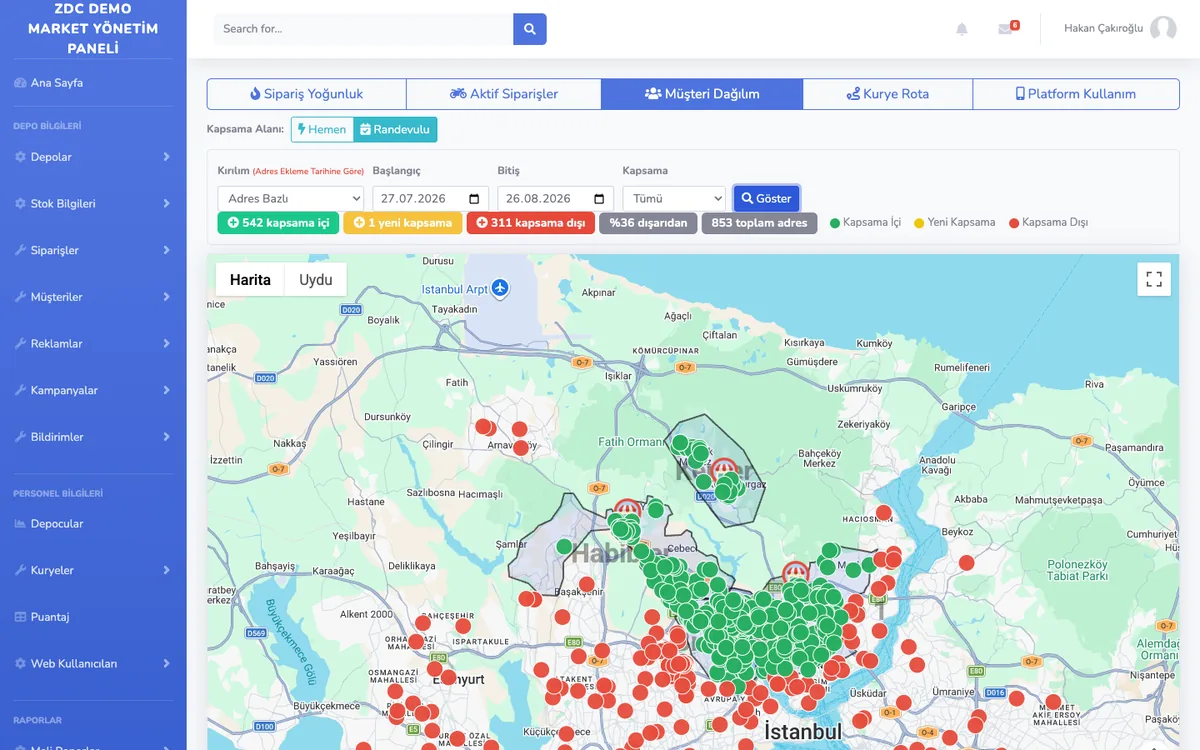Open the Kırılım Adres Bazlı dropdown
Viewport: 1200px width, 750px height.
point(291,198)
